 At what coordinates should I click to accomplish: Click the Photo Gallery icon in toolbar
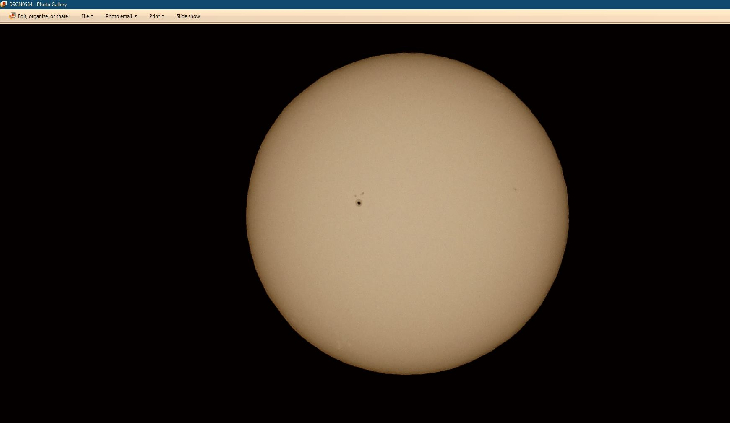tap(12, 16)
